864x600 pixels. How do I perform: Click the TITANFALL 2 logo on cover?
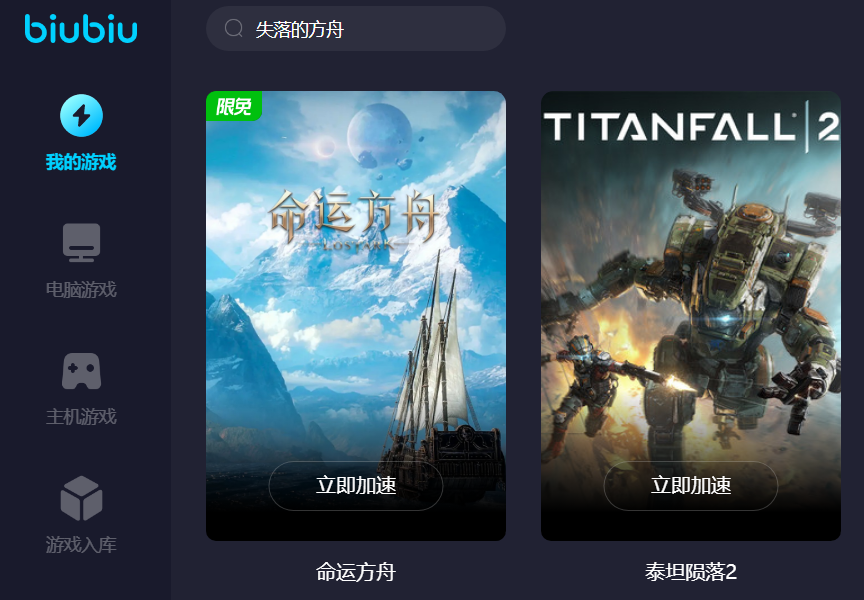click(x=692, y=127)
